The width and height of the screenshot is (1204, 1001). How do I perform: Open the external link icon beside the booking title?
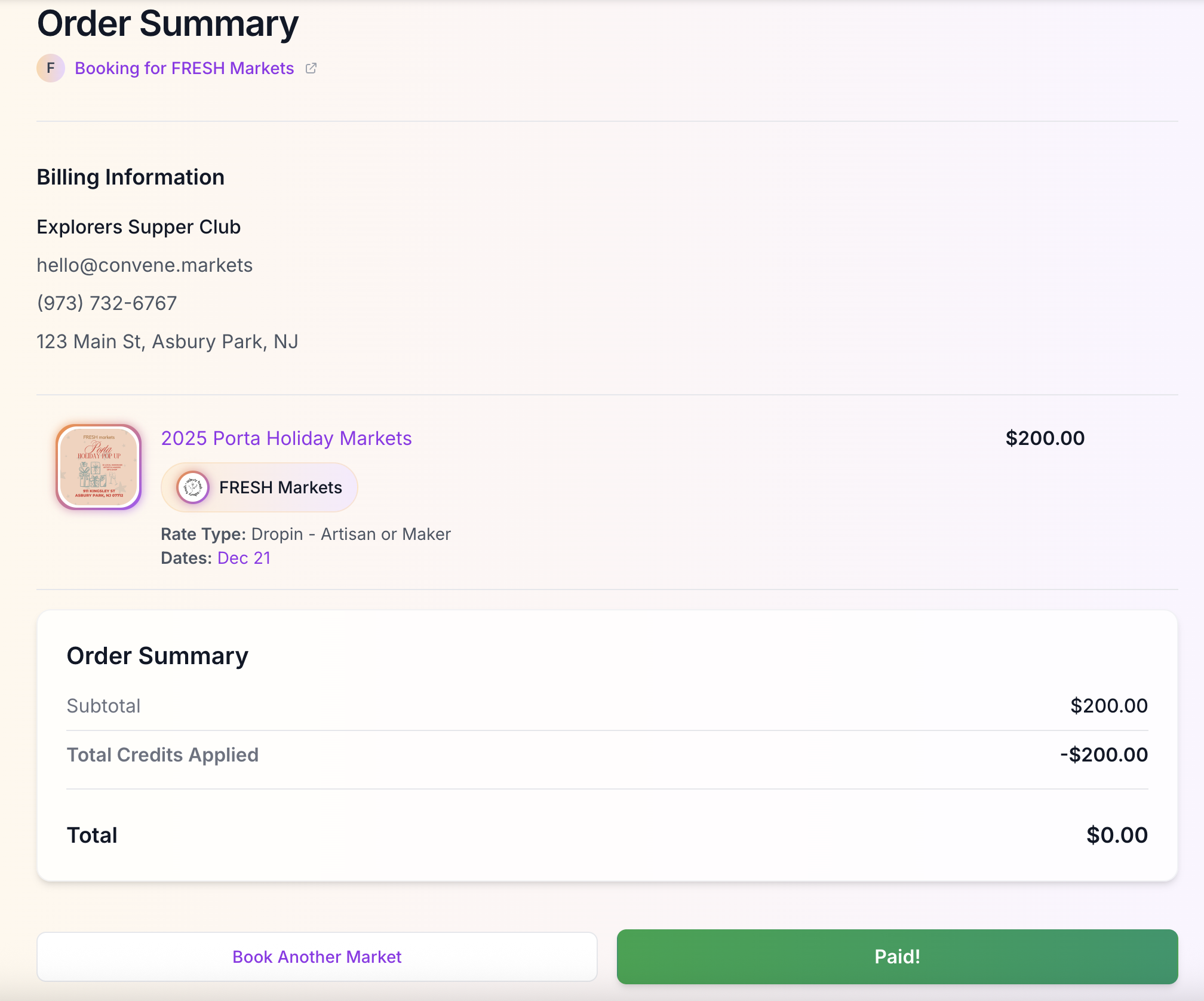(x=311, y=68)
